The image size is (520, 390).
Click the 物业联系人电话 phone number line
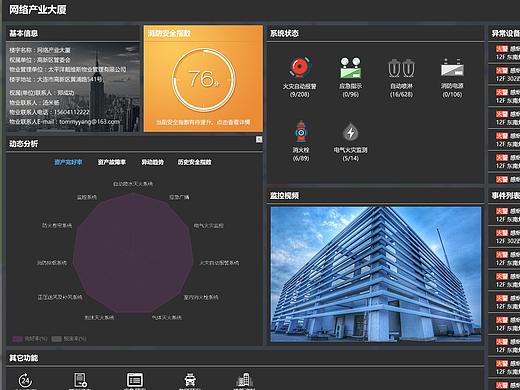tap(49, 112)
